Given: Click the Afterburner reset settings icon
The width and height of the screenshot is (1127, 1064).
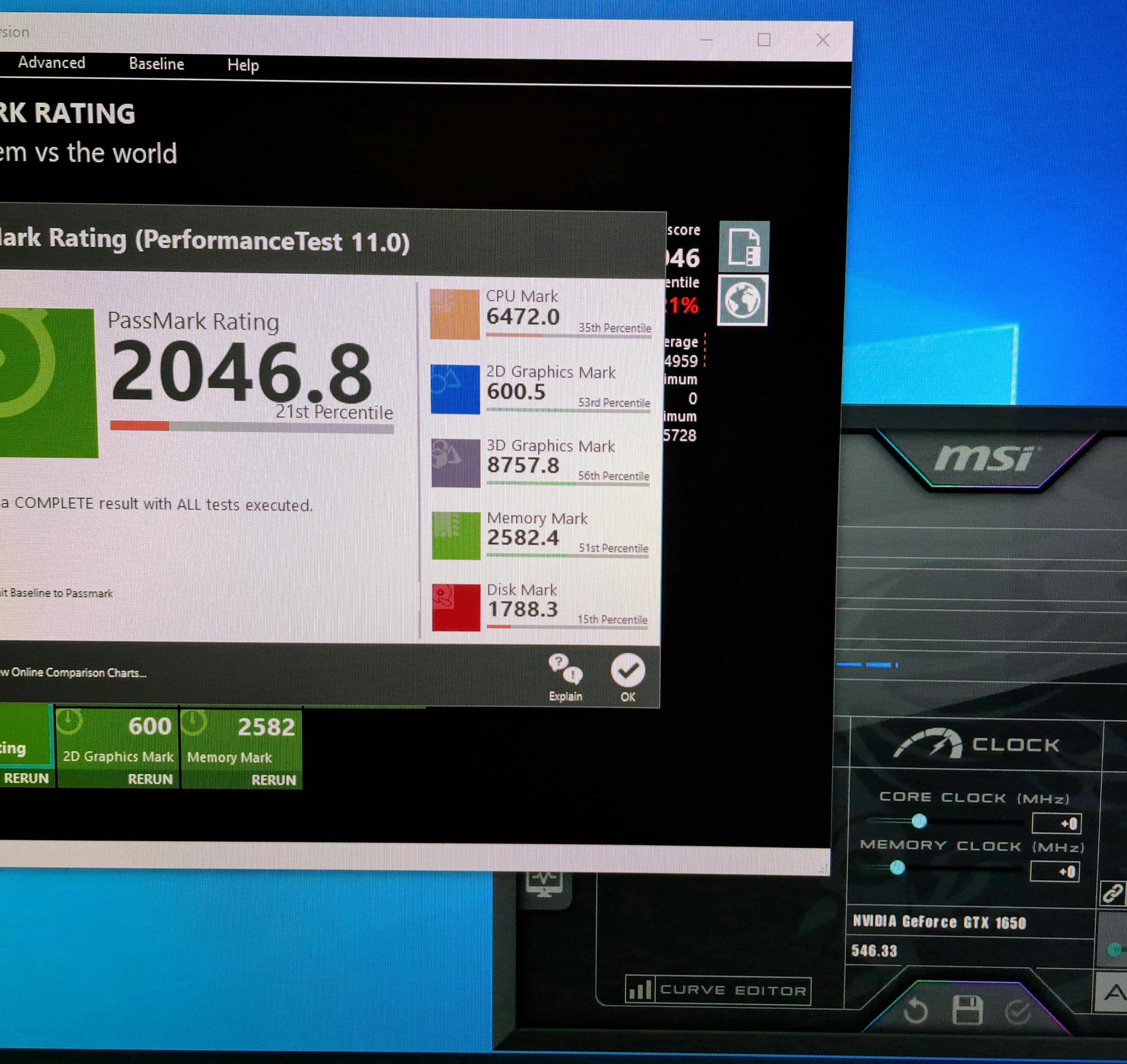Looking at the screenshot, I should (x=916, y=1011).
